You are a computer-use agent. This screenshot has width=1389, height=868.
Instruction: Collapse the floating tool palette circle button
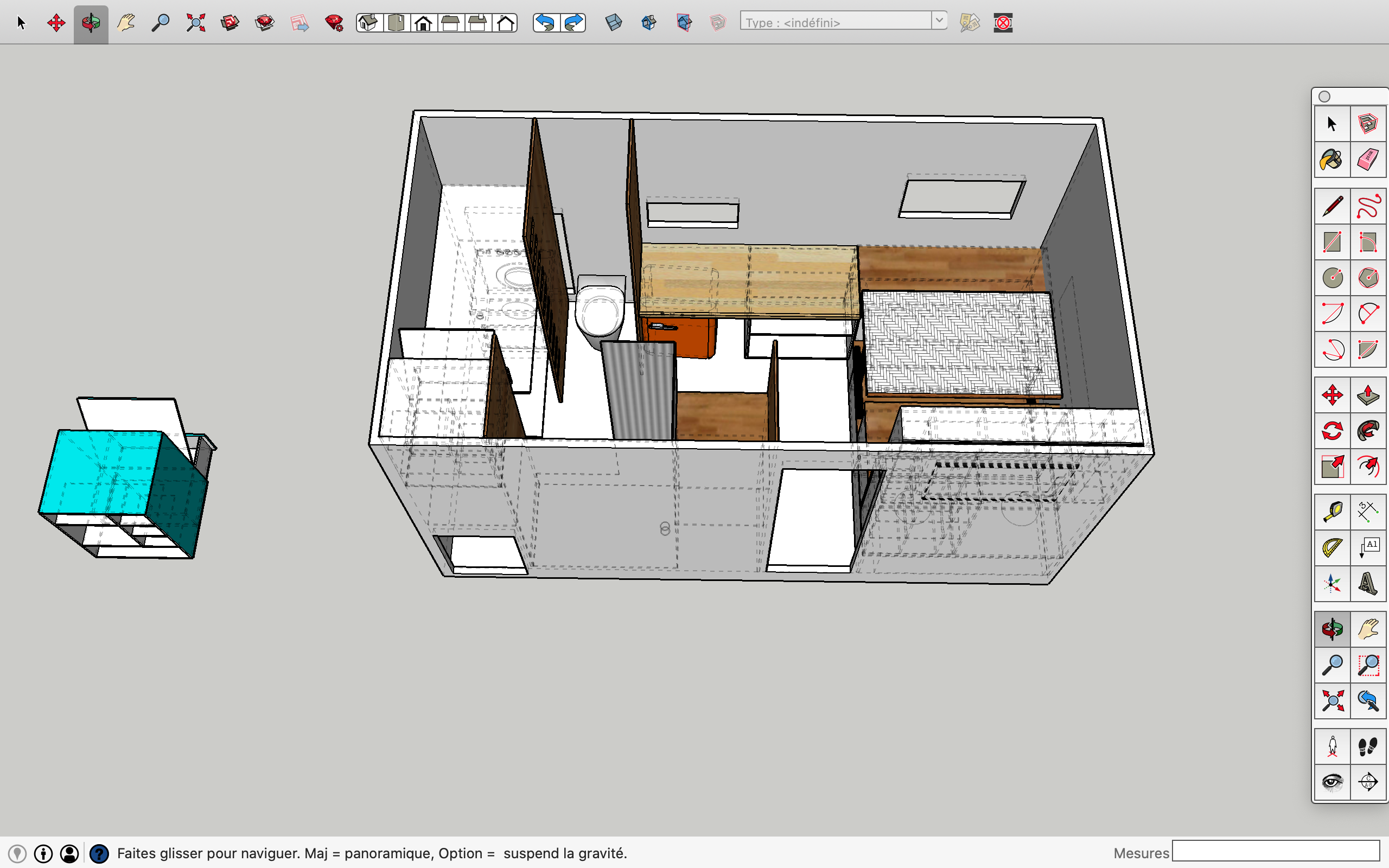1325,97
